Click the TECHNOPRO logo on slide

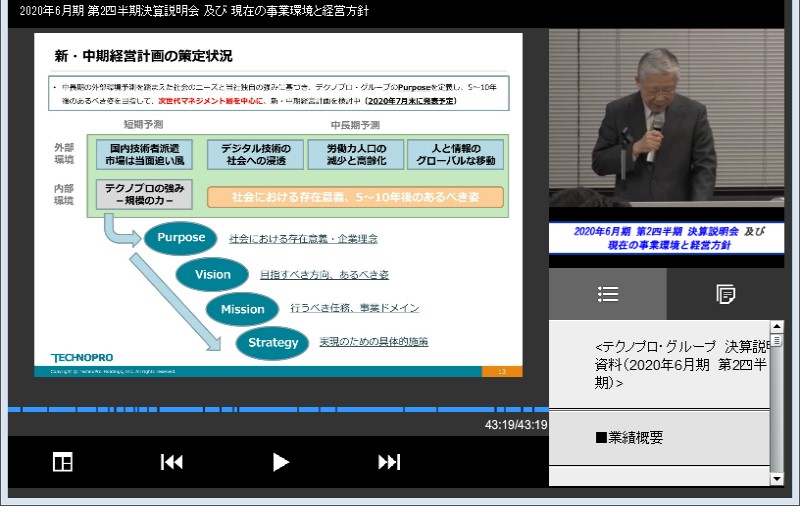(82, 358)
